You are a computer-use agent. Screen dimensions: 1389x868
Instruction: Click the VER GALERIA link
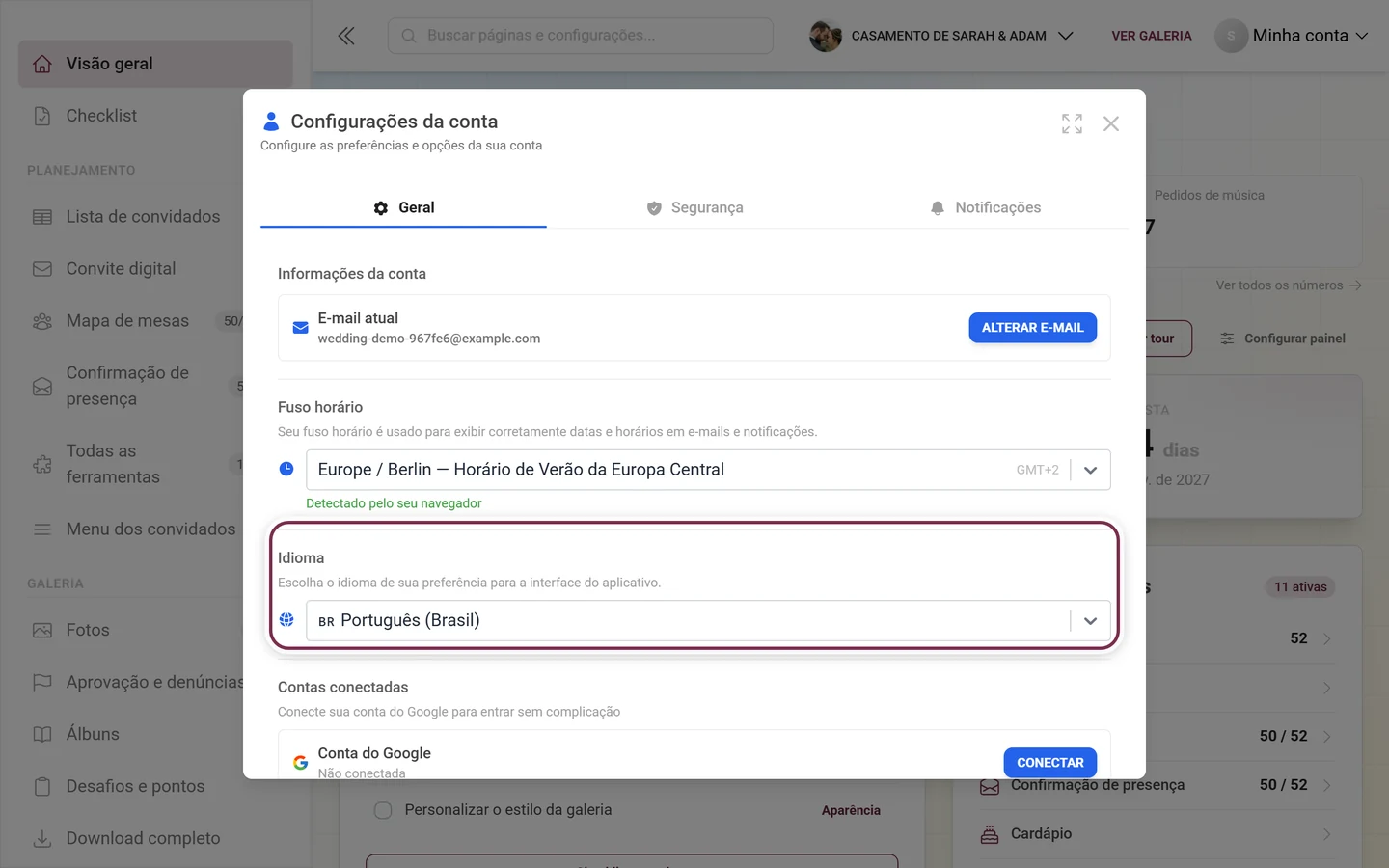pos(1152,36)
